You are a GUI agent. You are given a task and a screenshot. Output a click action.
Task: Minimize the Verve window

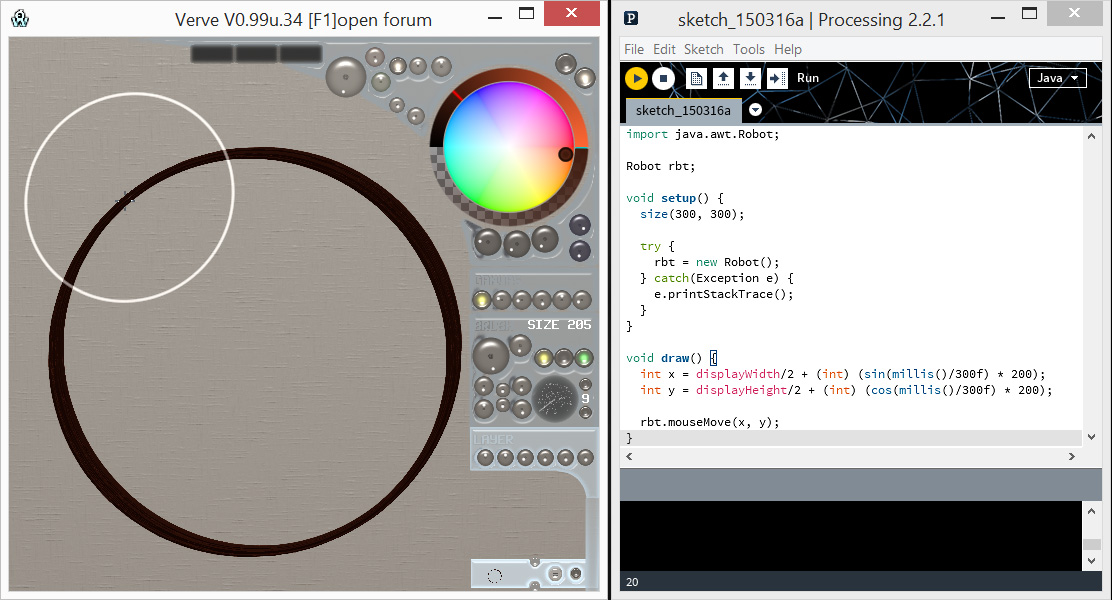pyautogui.click(x=495, y=16)
